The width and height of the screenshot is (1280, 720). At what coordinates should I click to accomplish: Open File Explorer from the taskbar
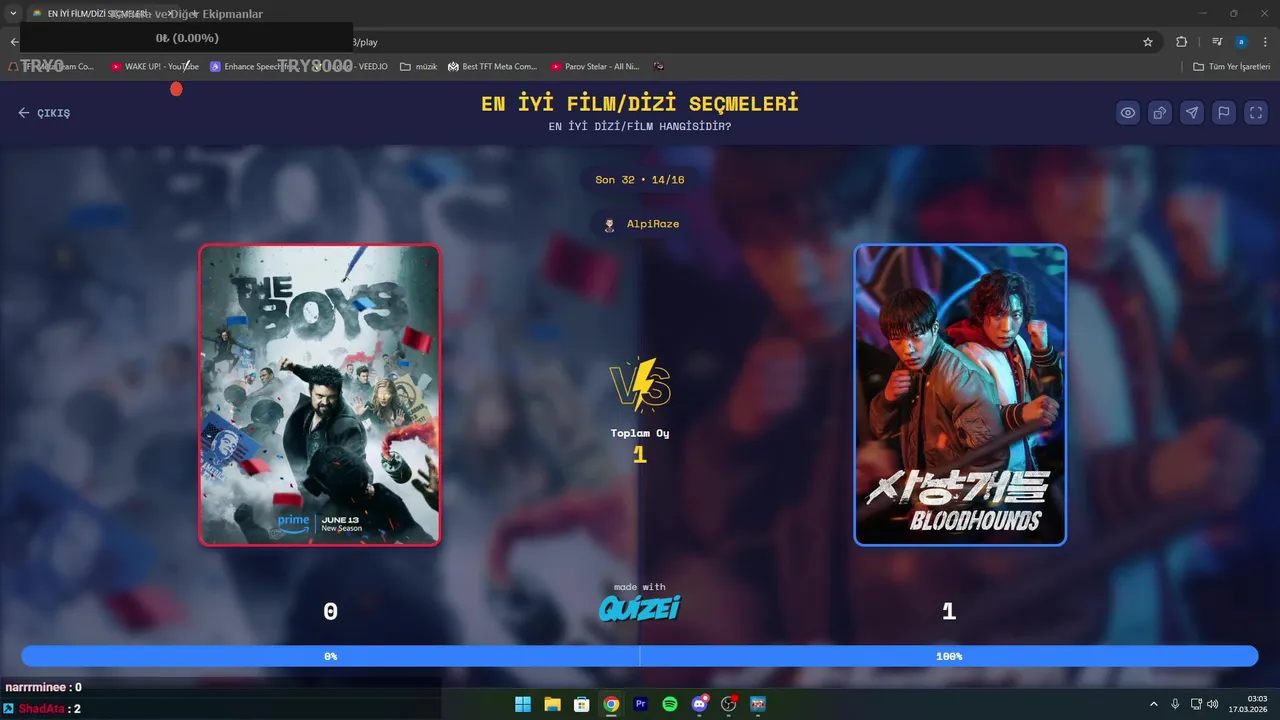pos(552,704)
